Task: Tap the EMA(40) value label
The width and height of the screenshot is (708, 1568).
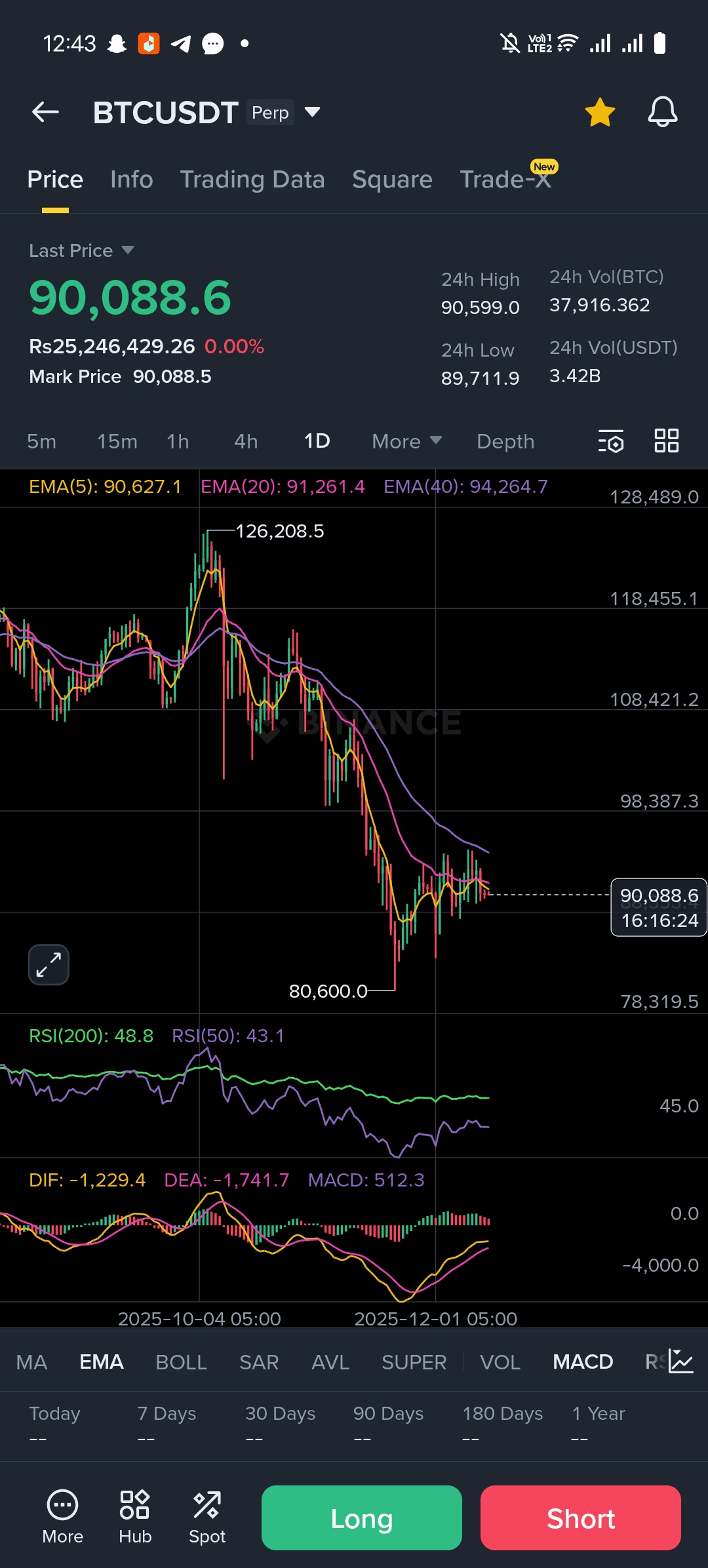Action: [x=465, y=486]
